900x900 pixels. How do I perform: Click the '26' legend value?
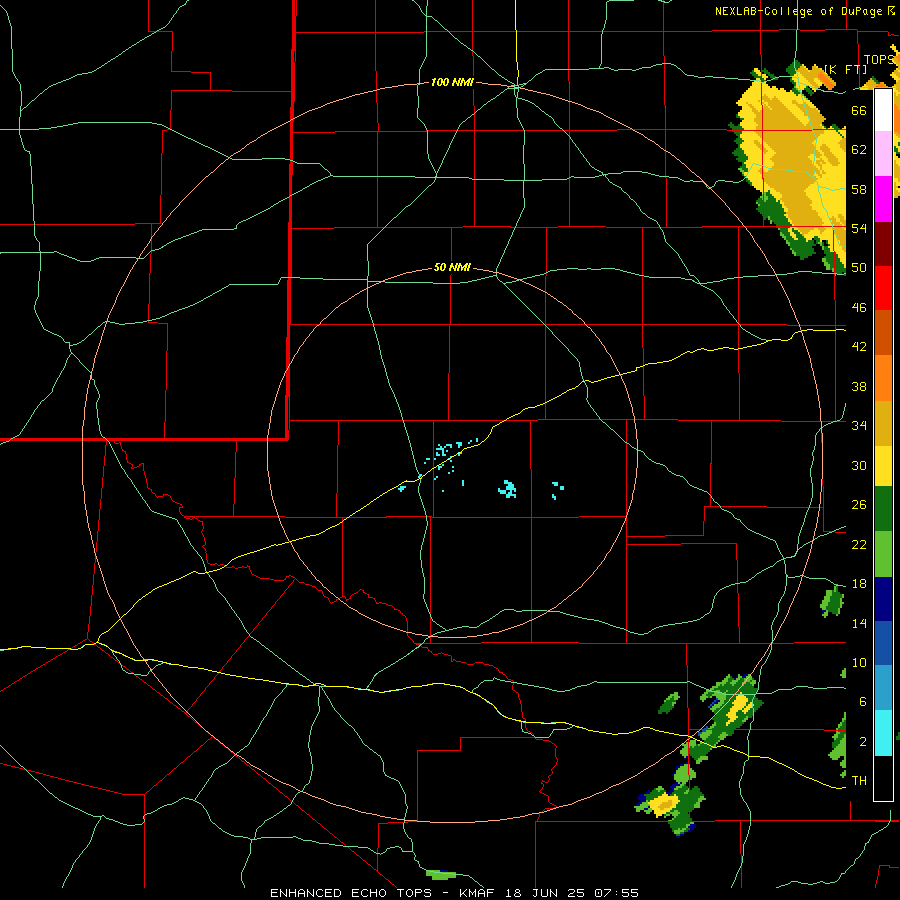tap(859, 505)
